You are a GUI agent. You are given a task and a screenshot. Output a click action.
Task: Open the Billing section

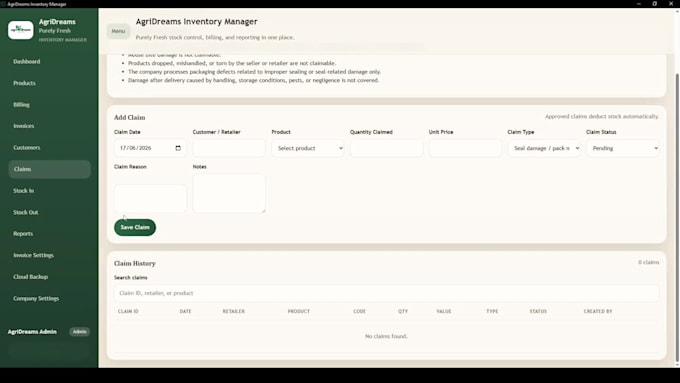pos(49,105)
